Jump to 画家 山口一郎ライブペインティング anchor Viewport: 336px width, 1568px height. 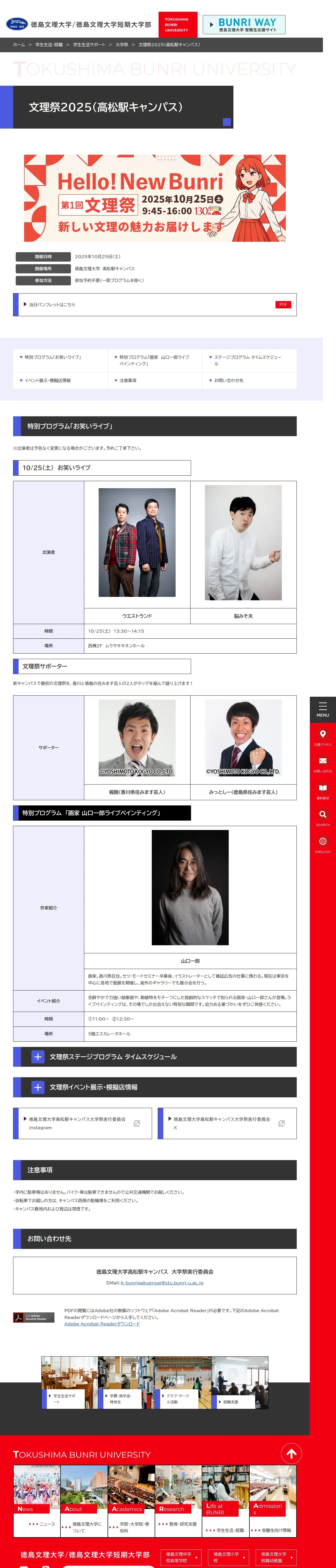[x=155, y=360]
